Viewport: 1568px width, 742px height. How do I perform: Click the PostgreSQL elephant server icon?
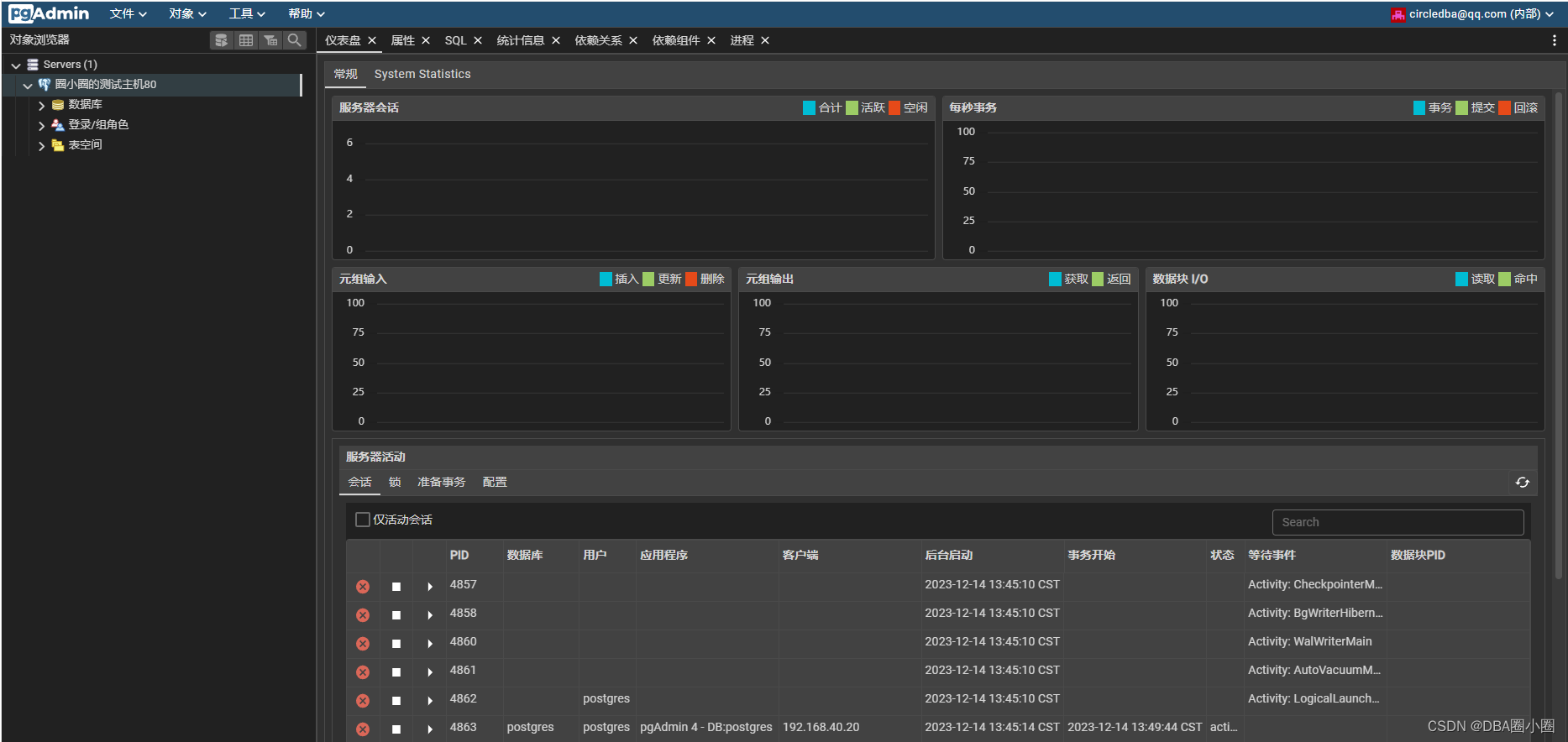(x=45, y=85)
